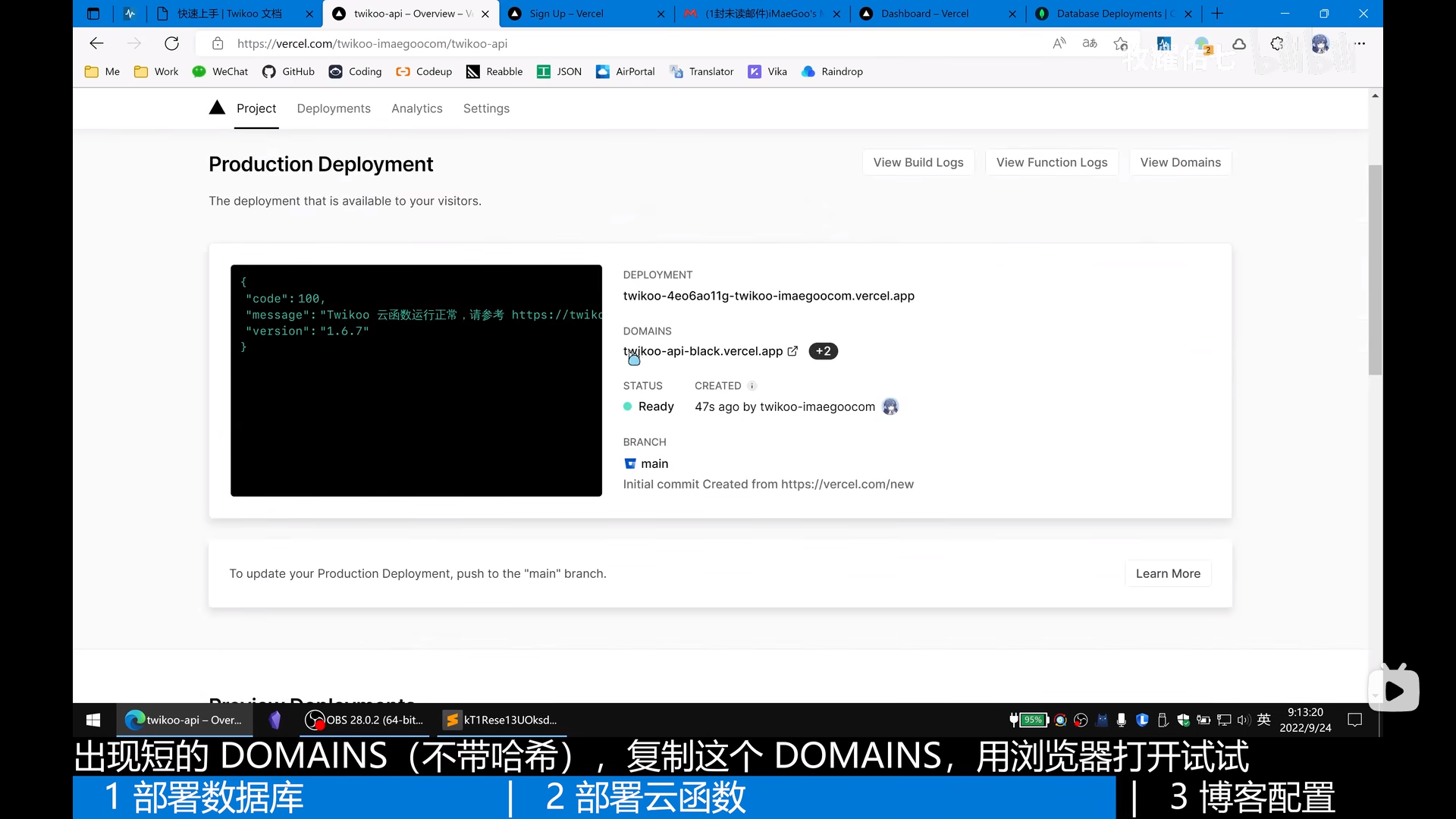Click the Vercel triangle logo icon
This screenshot has width=1456, height=819.
(x=216, y=108)
